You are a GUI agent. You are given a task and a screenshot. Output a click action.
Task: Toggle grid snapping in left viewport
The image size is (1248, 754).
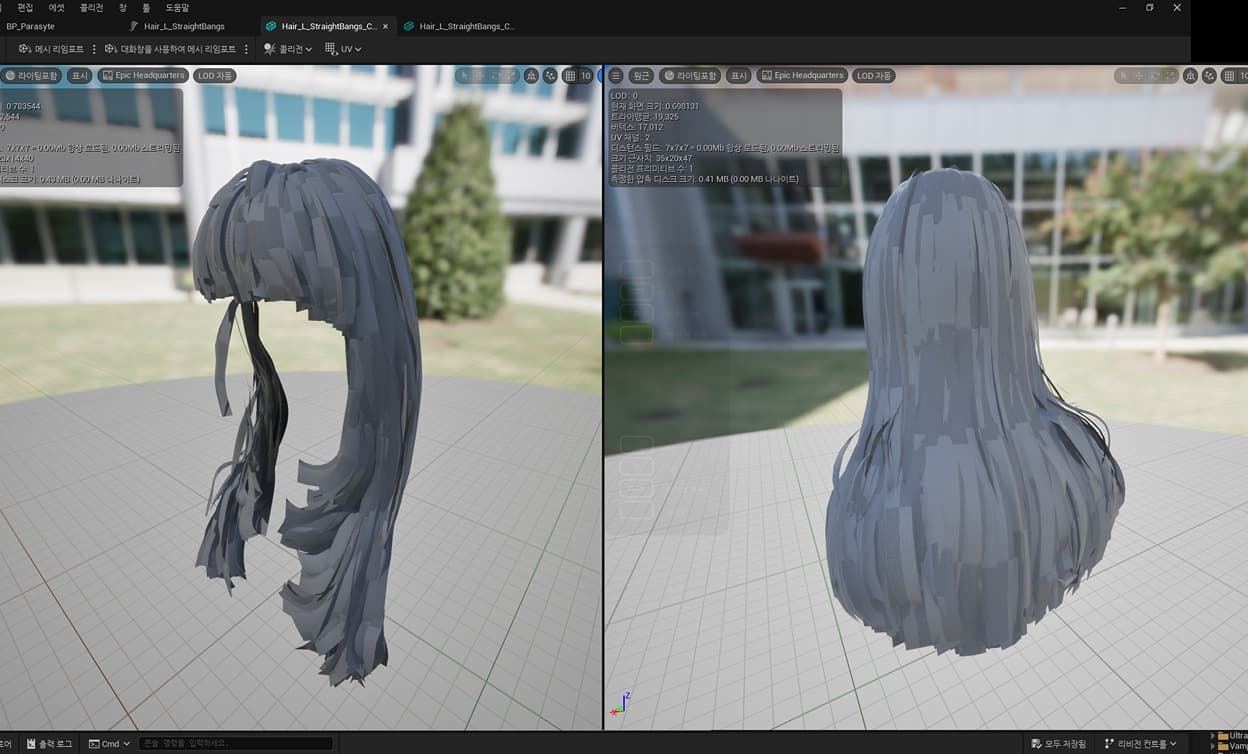[x=570, y=76]
